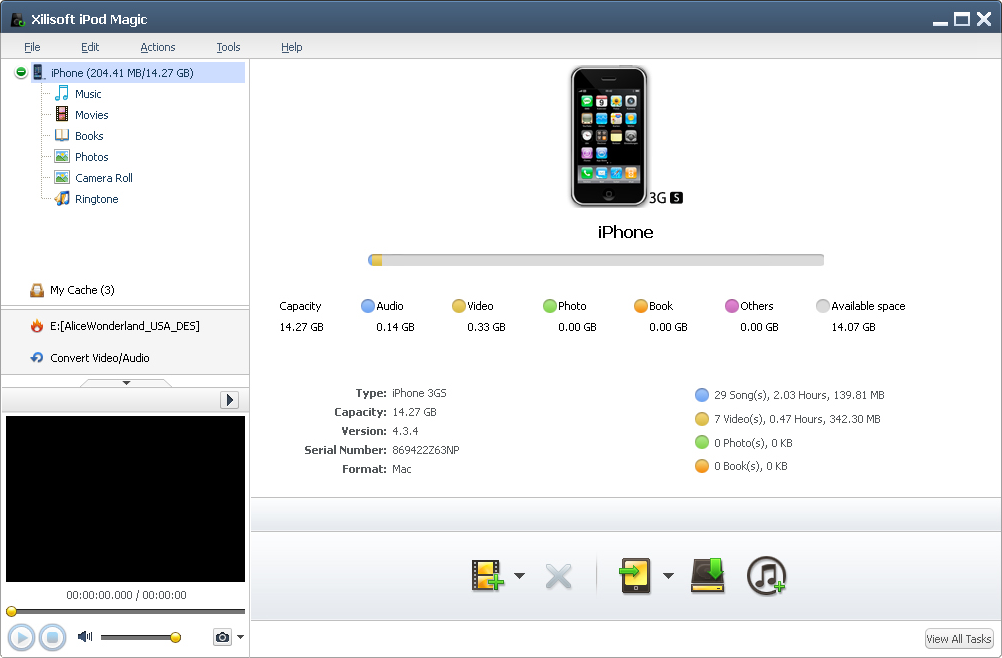Open the Books library node
The width and height of the screenshot is (1002, 658).
click(89, 136)
